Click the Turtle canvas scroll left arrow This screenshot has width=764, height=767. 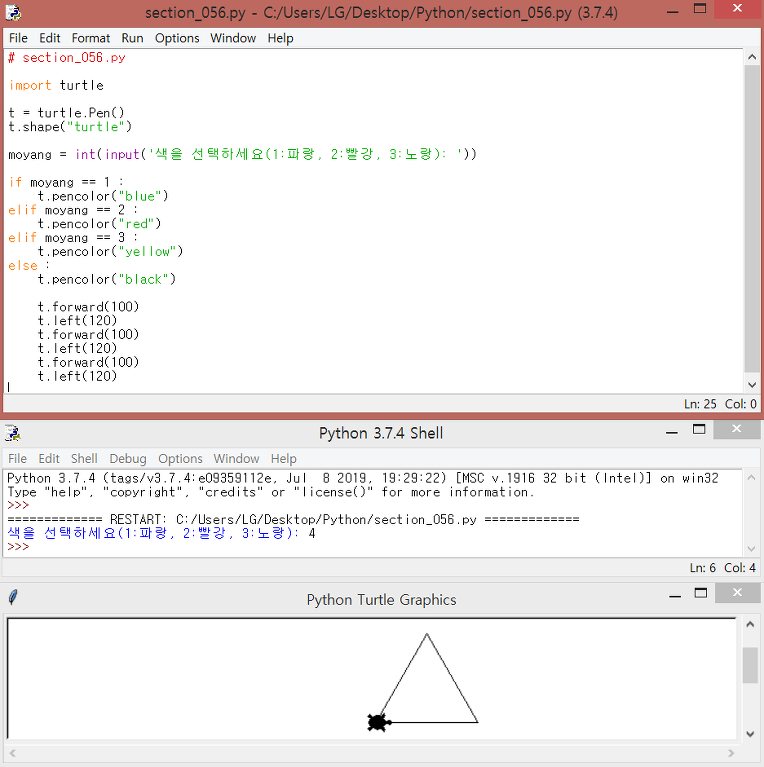point(13,753)
